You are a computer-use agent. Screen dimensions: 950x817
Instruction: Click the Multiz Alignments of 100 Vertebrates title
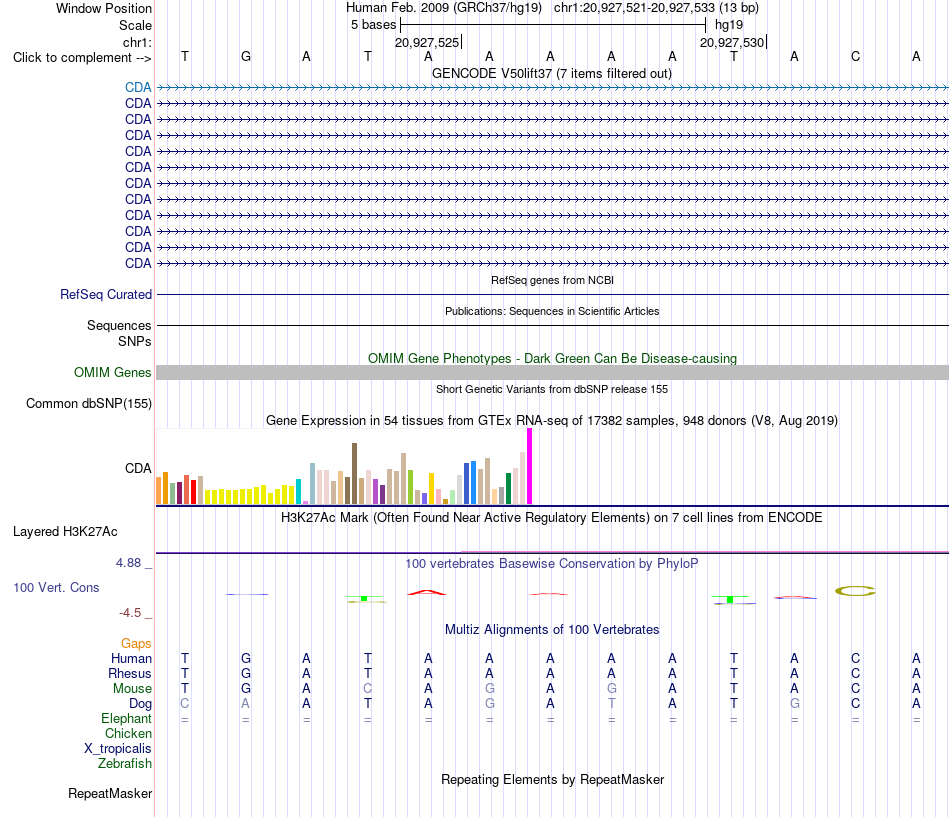(x=552, y=630)
